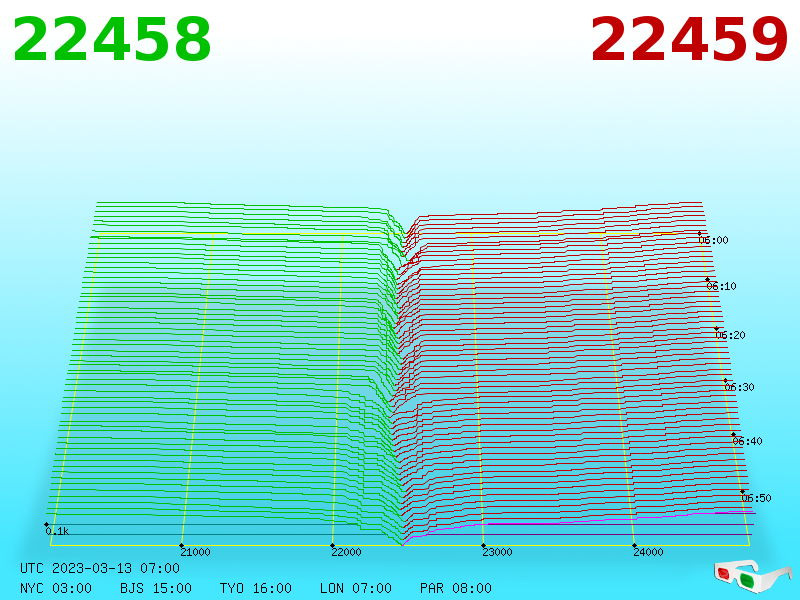Click the 0.1k volume scale label
The height and width of the screenshot is (600, 800).
[x=57, y=531]
